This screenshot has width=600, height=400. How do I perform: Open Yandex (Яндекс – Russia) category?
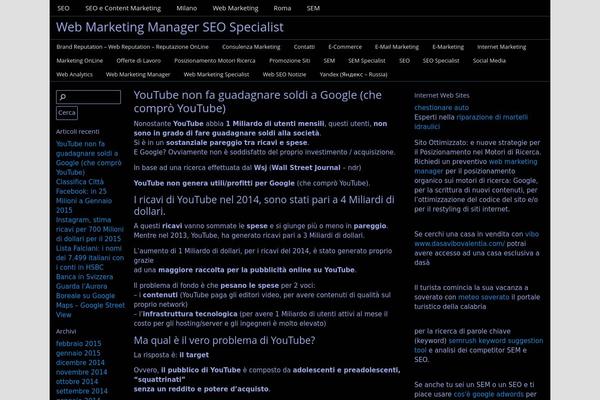click(354, 75)
